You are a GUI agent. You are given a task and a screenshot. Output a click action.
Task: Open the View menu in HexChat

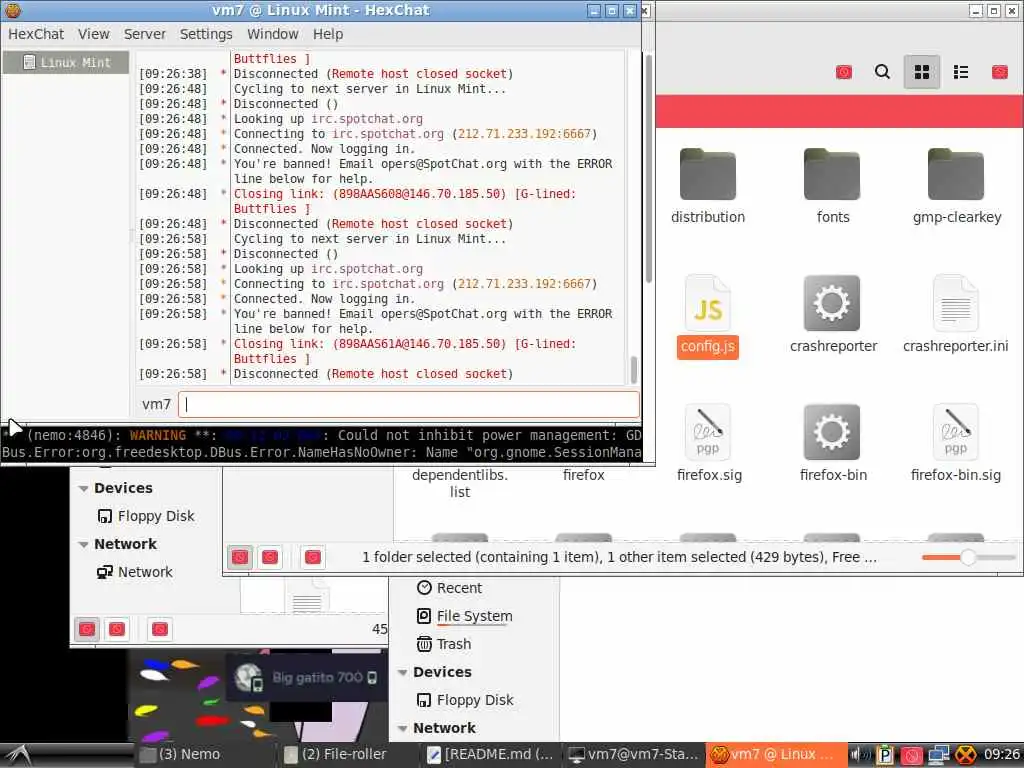[93, 34]
